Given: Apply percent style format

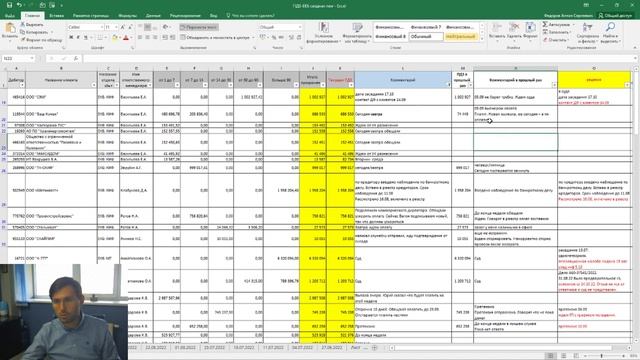Looking at the screenshot, I should click(274, 38).
